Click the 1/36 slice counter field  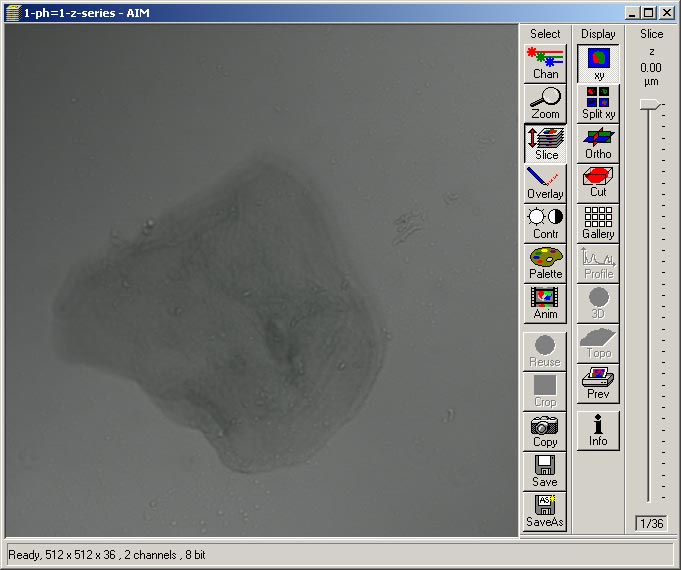[x=651, y=524]
